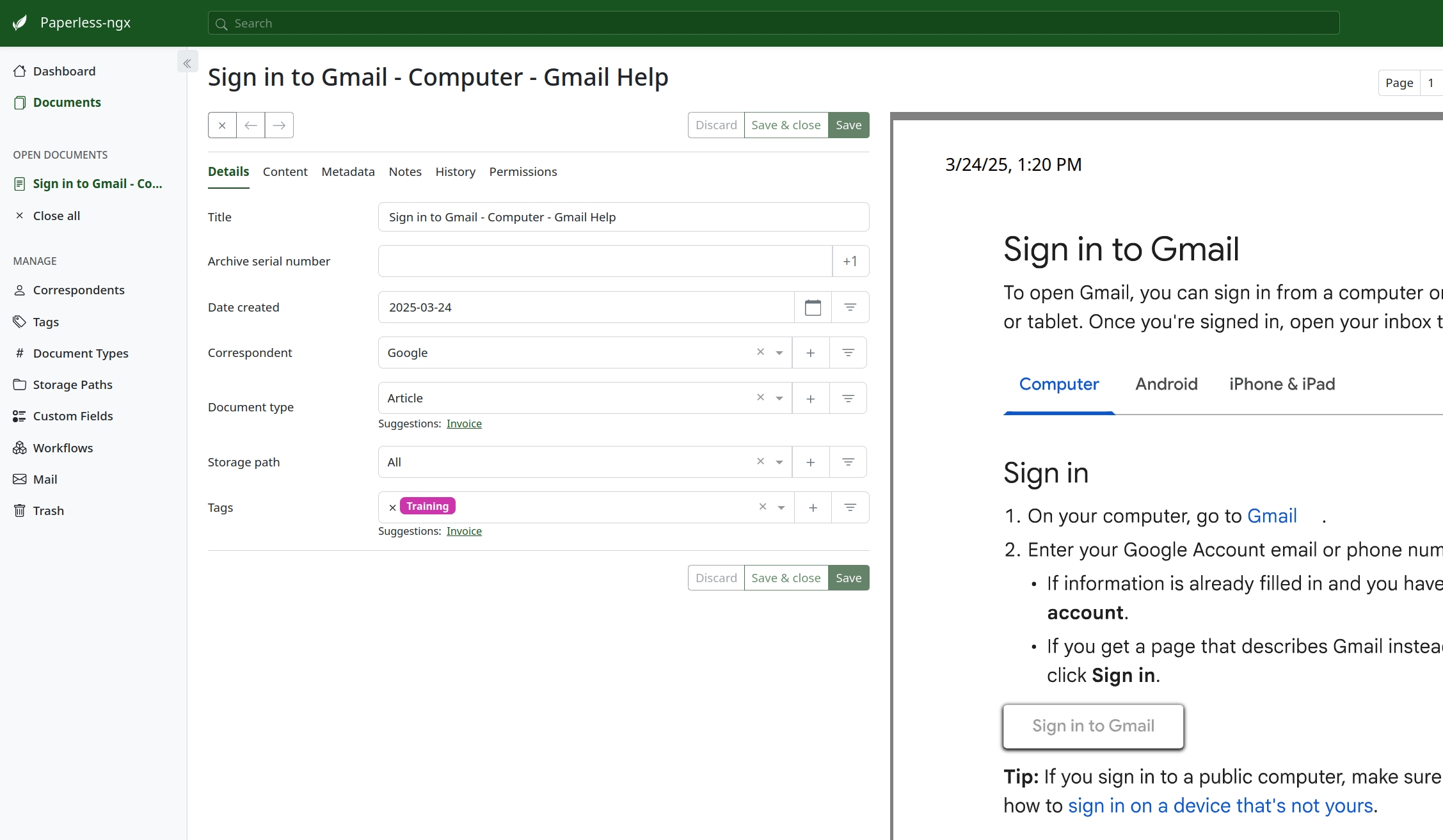Screen dimensions: 1443x840
Task: Go to previous document with left arrow
Action: 251,125
